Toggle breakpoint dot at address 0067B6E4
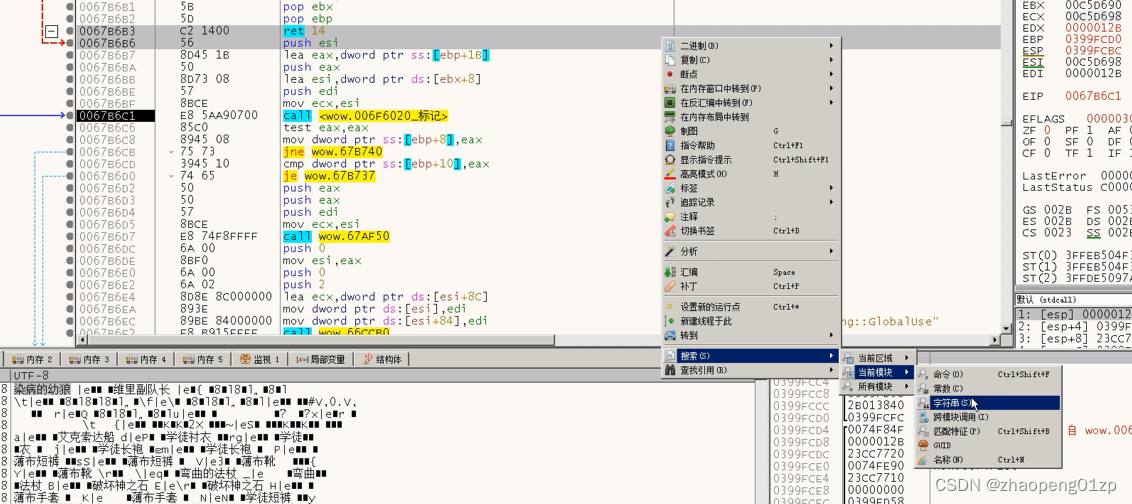 pos(69,297)
